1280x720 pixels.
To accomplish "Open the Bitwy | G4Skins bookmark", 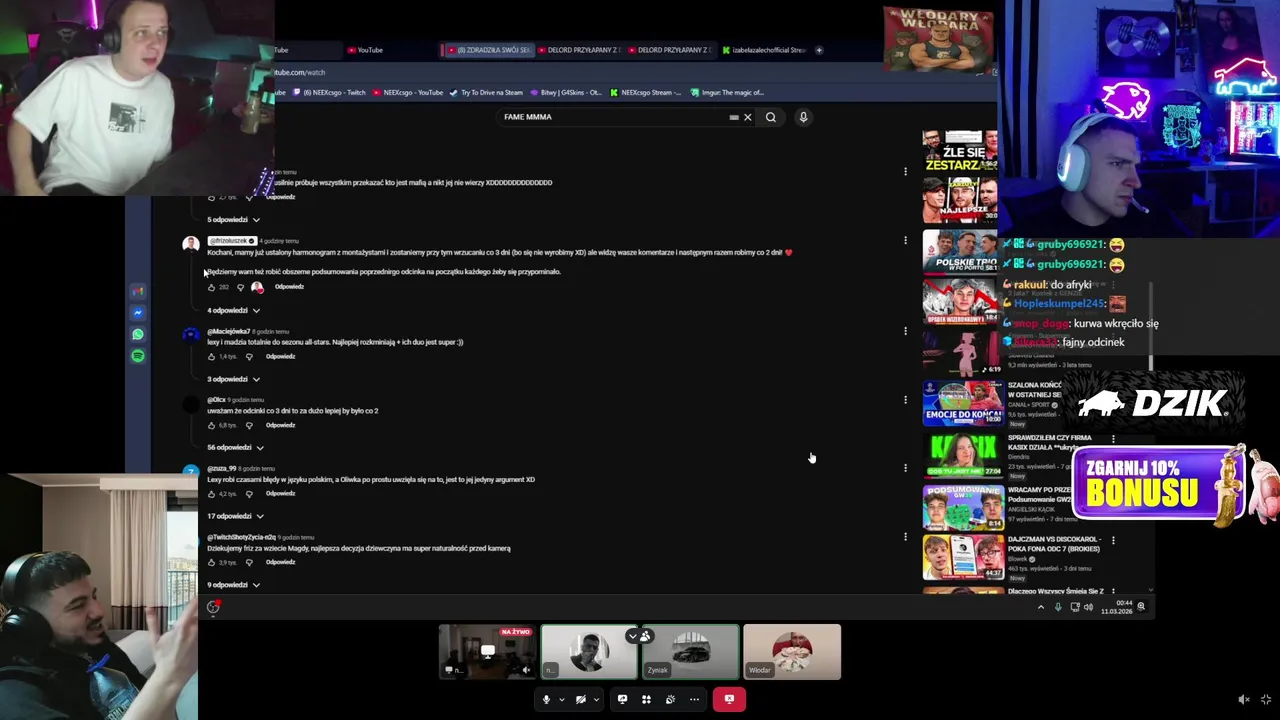I will coord(565,92).
